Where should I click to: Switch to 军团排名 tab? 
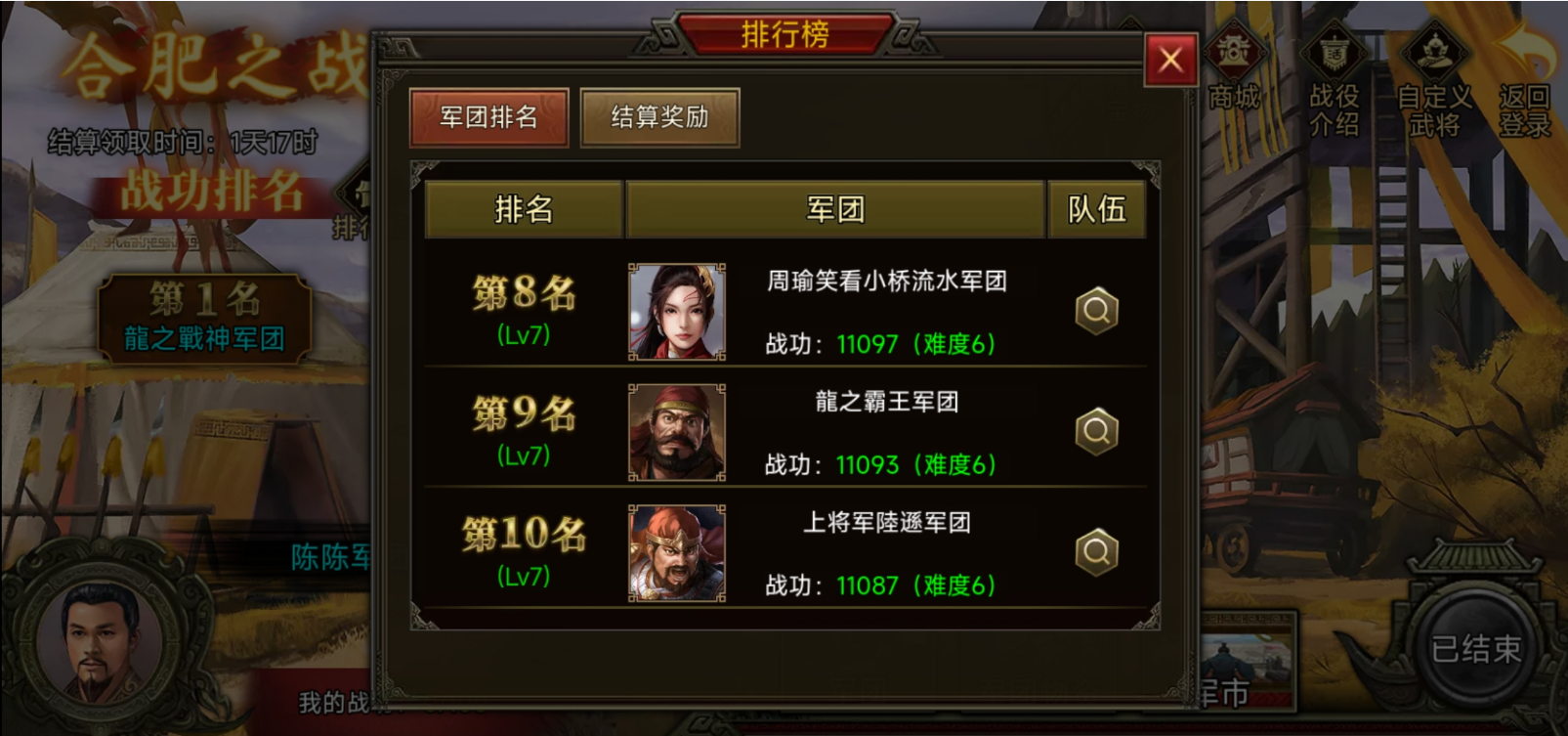click(x=489, y=117)
